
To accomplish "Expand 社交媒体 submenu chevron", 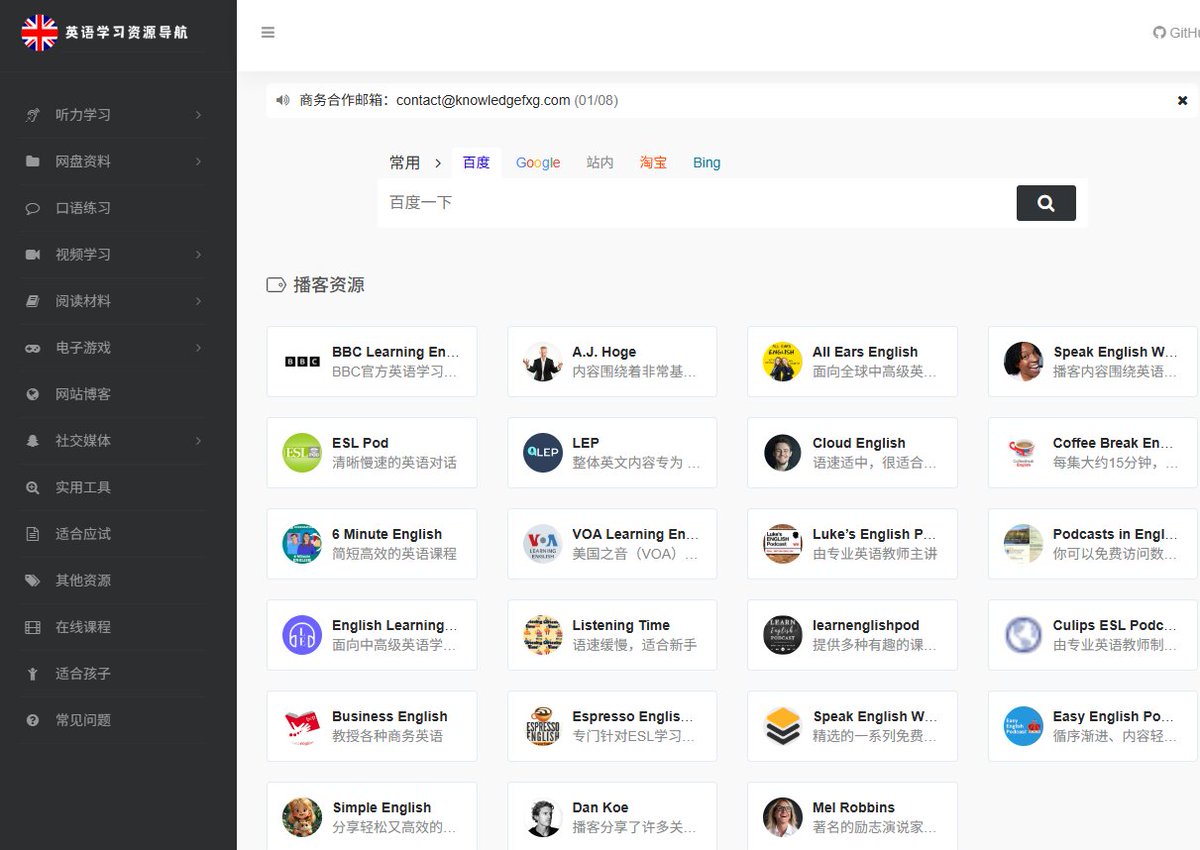I will click(x=198, y=441).
